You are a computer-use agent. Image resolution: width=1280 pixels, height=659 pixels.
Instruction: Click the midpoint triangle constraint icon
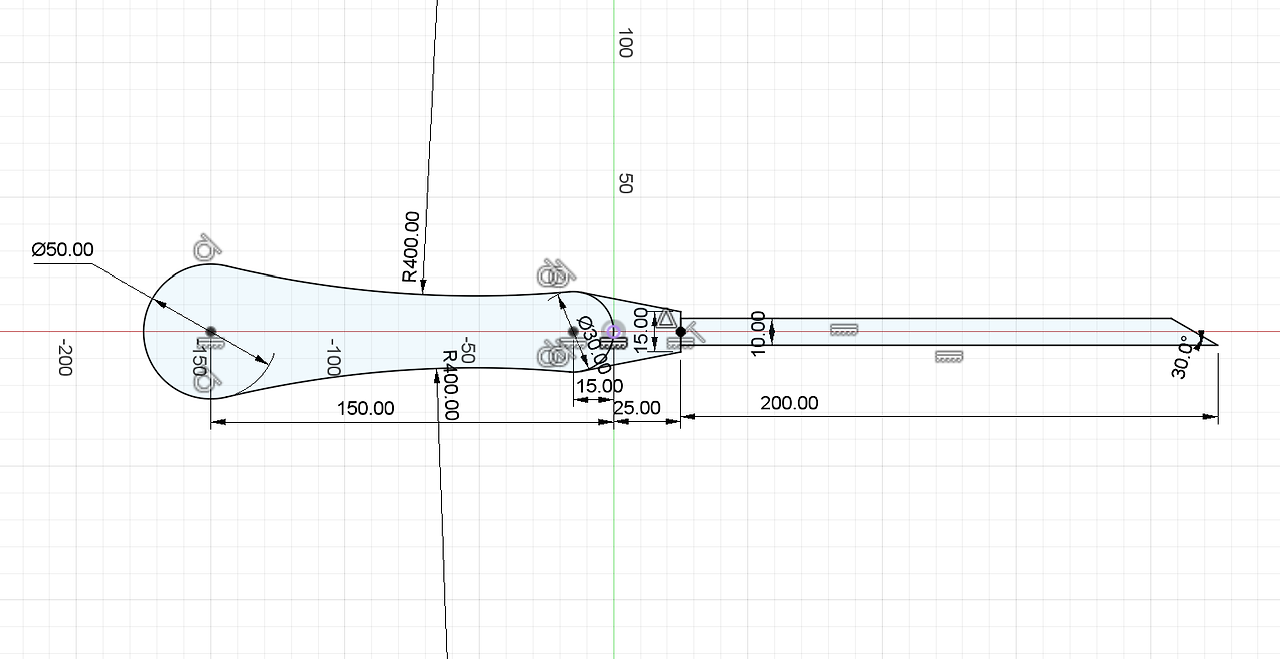coord(666,318)
